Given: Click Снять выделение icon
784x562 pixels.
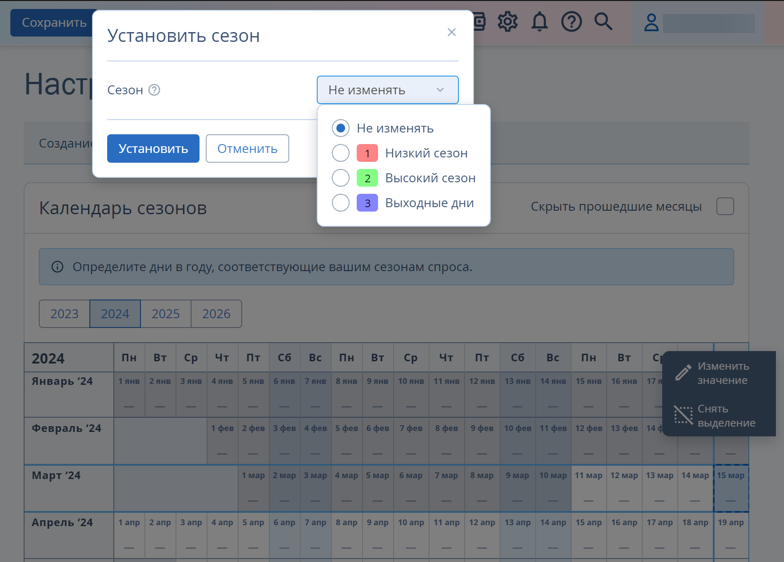Looking at the screenshot, I should (x=683, y=415).
